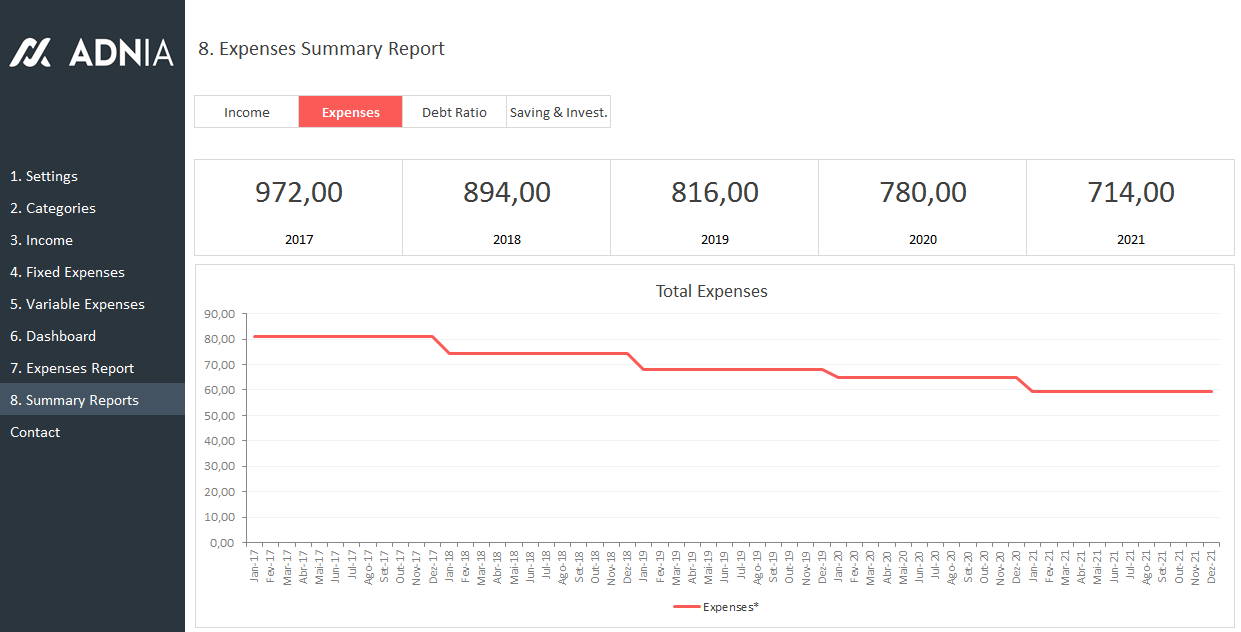Switch to Debt Ratio tab
1241x632 pixels.
click(x=454, y=112)
